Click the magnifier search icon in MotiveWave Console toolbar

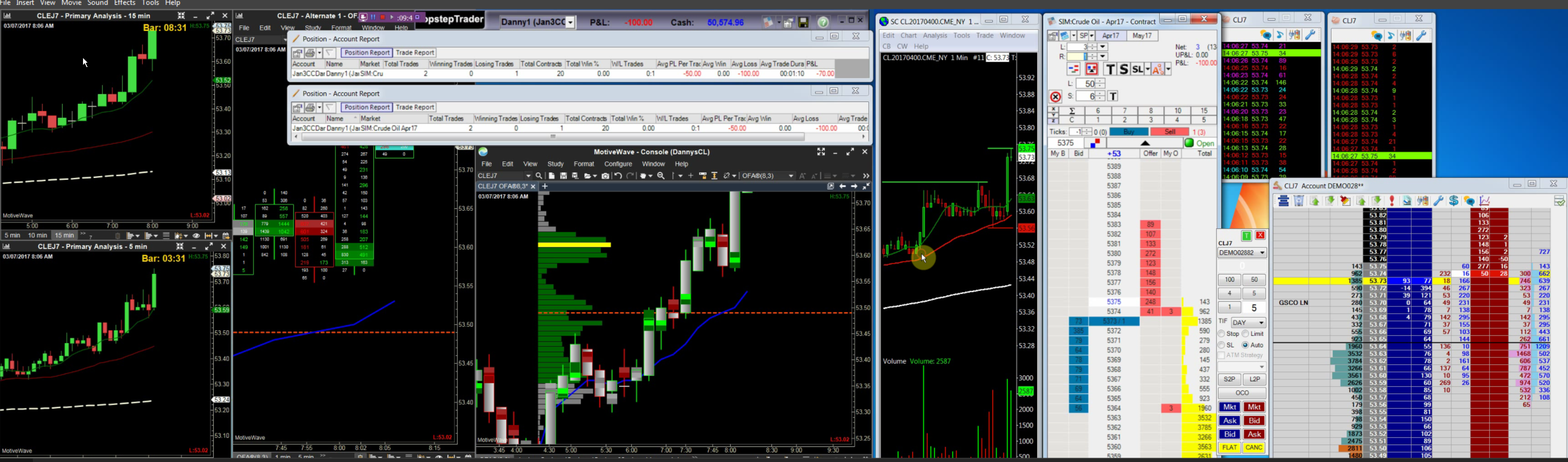(539, 175)
